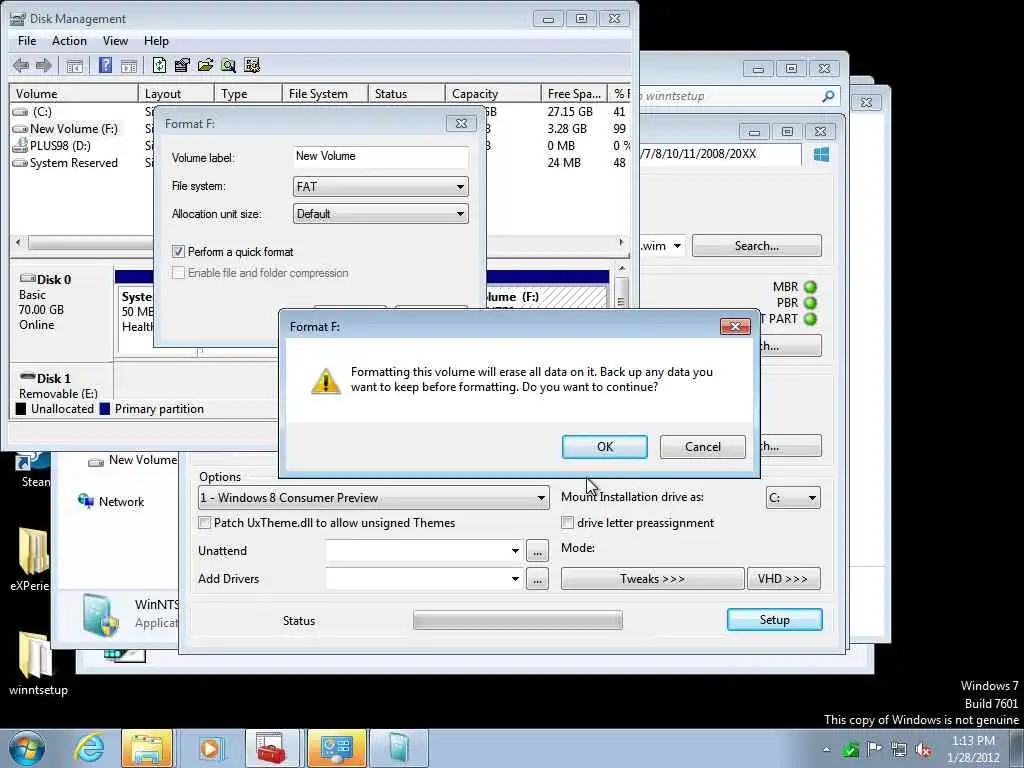1024x768 pixels.
Task: Uncheck Perform a quick format
Action: point(178,251)
